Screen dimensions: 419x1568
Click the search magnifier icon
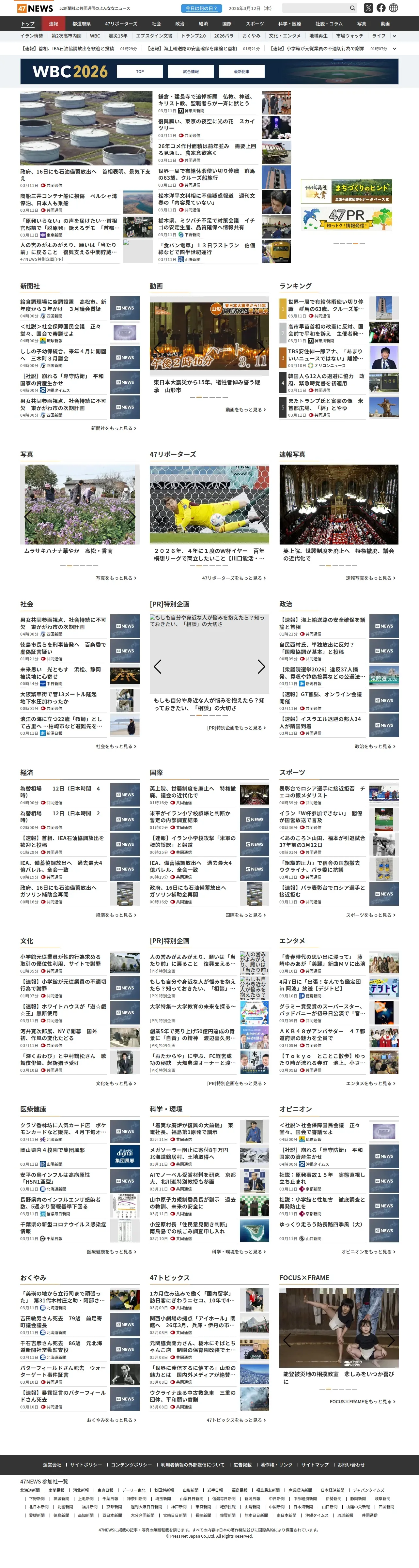click(352, 8)
